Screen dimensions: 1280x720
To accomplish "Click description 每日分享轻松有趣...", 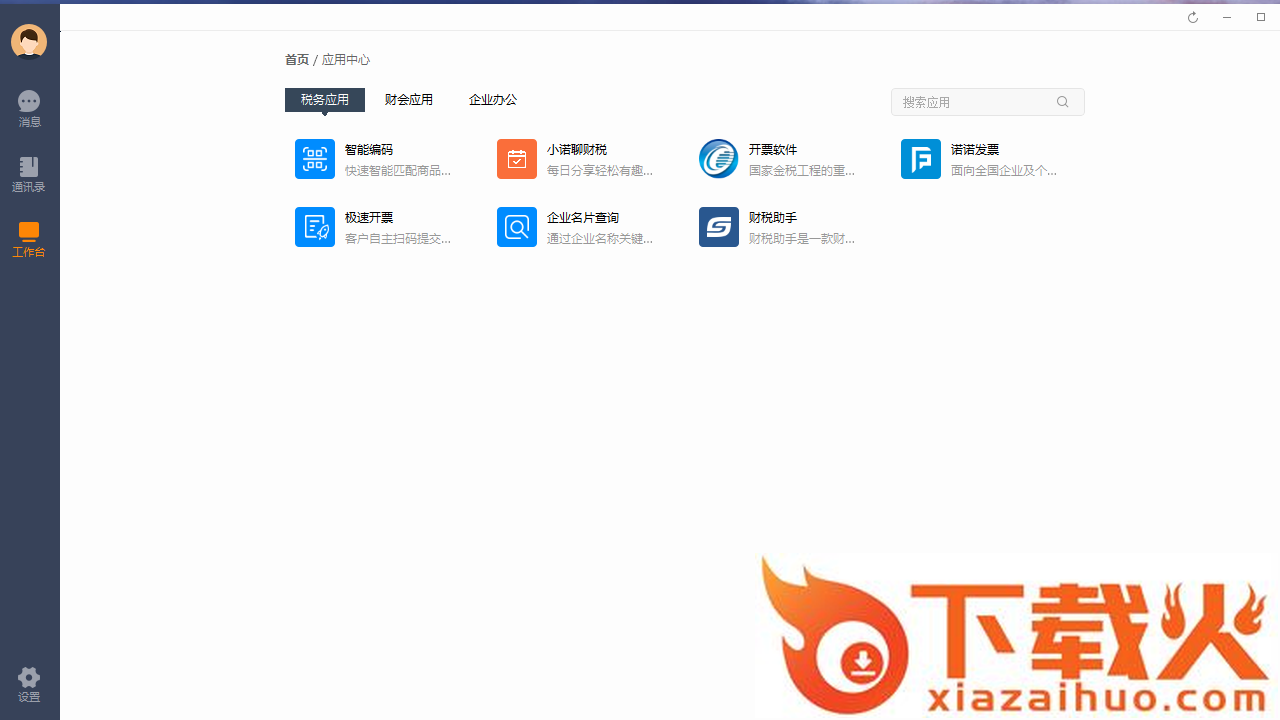I will pyautogui.click(x=600, y=171).
